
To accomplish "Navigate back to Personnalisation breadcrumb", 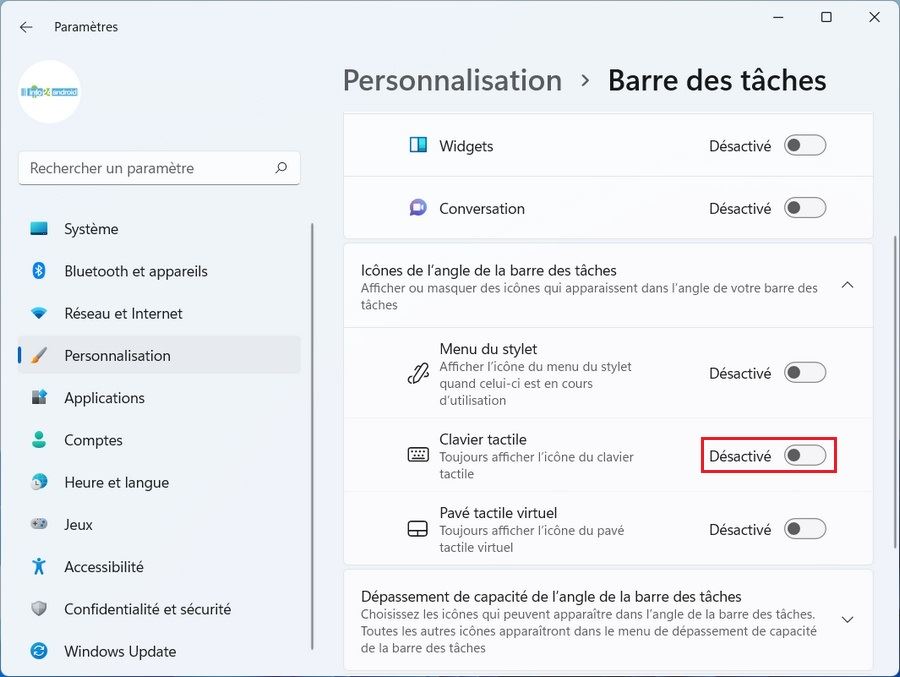I will [452, 80].
